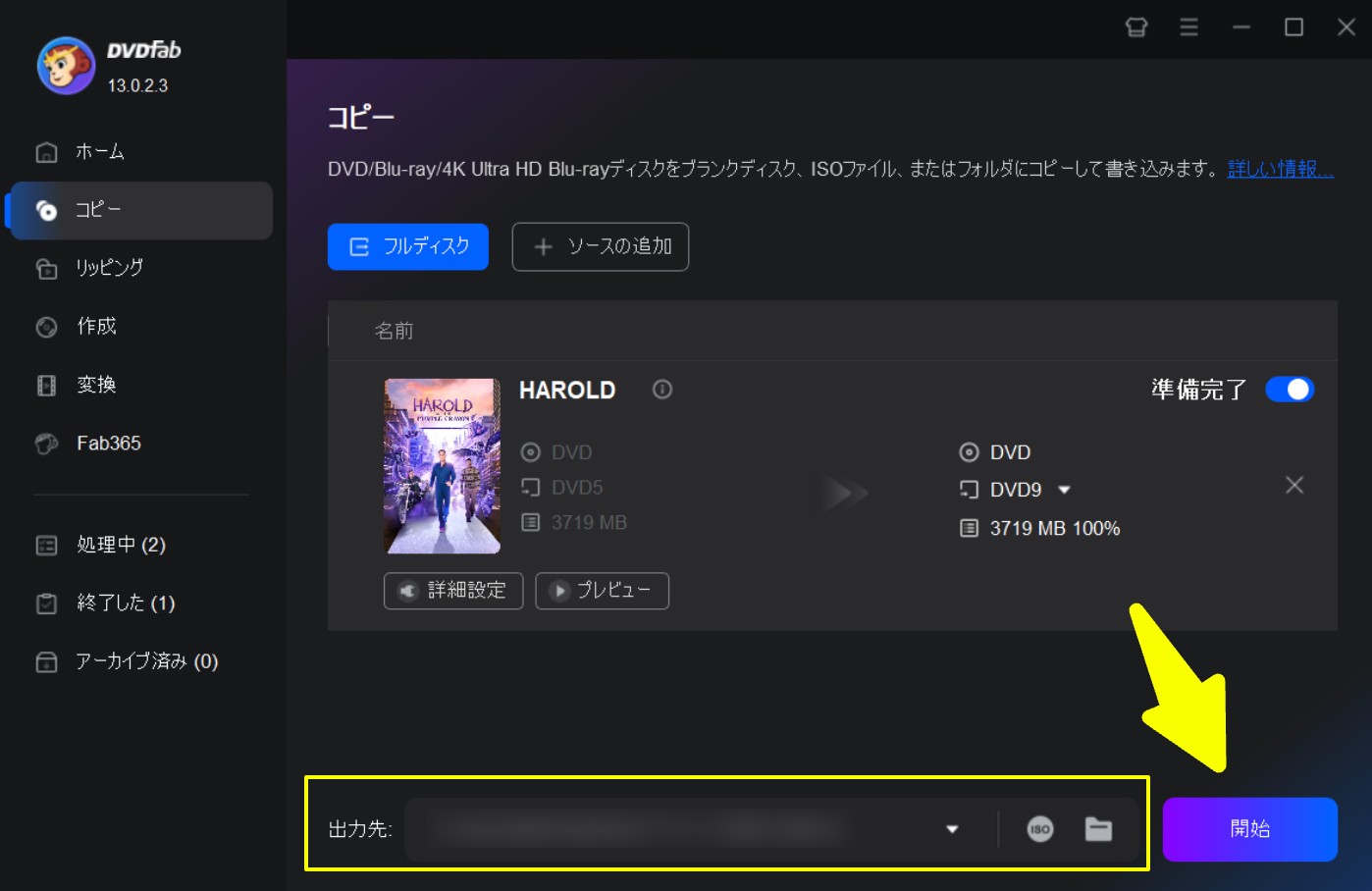Image resolution: width=1372 pixels, height=891 pixels.
Task: Minimize the DVDFab window
Action: tap(1241, 27)
